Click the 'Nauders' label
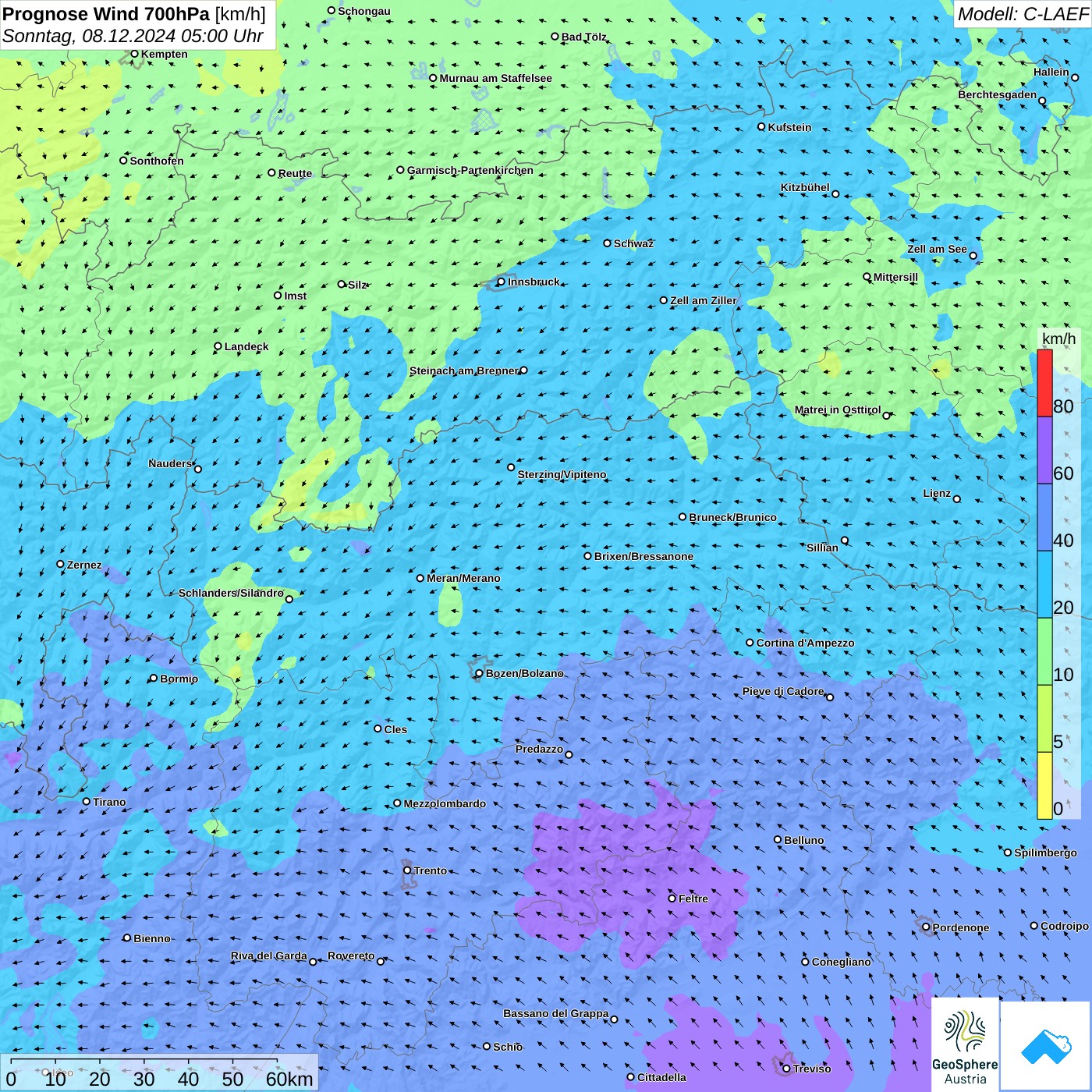This screenshot has height=1092, width=1092. coord(170,463)
